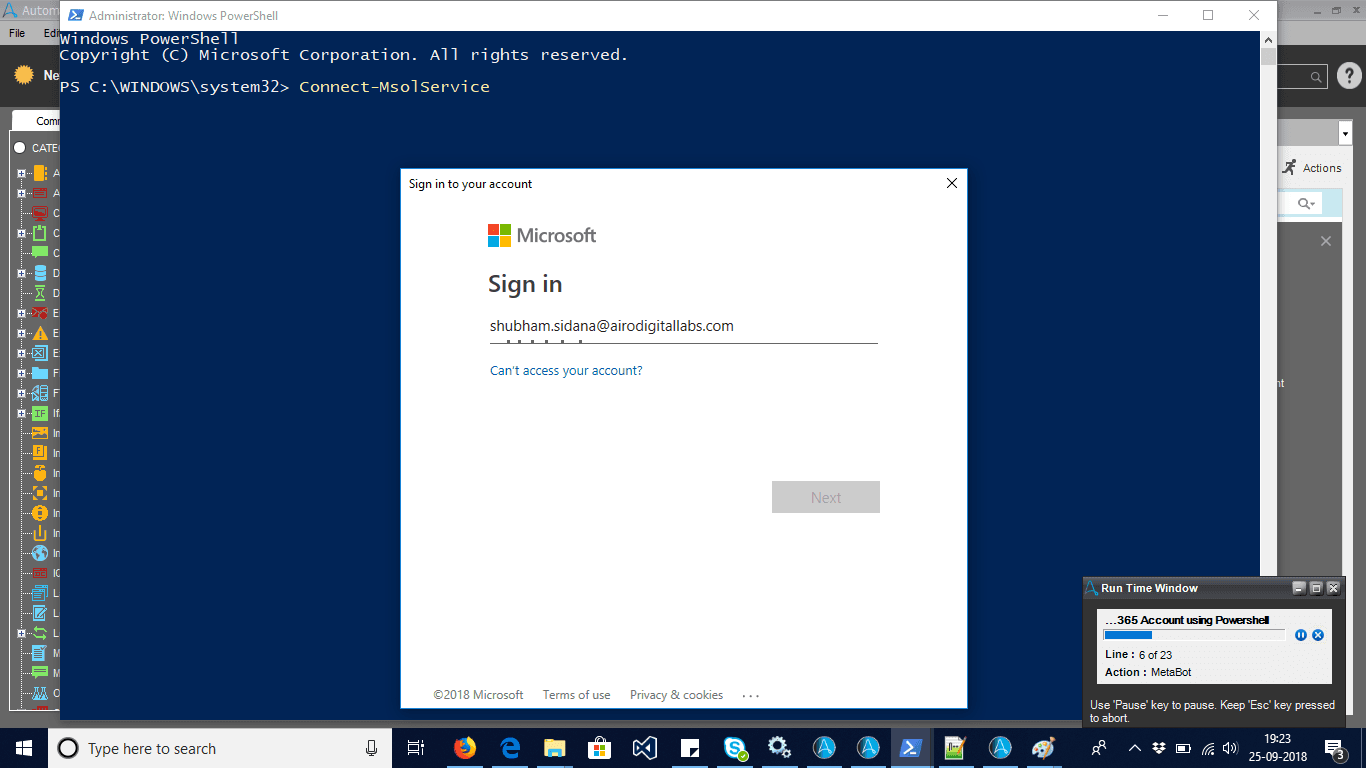This screenshot has height=768, width=1366.
Task: Expand the Error Handling tree node
Action: tap(21, 333)
